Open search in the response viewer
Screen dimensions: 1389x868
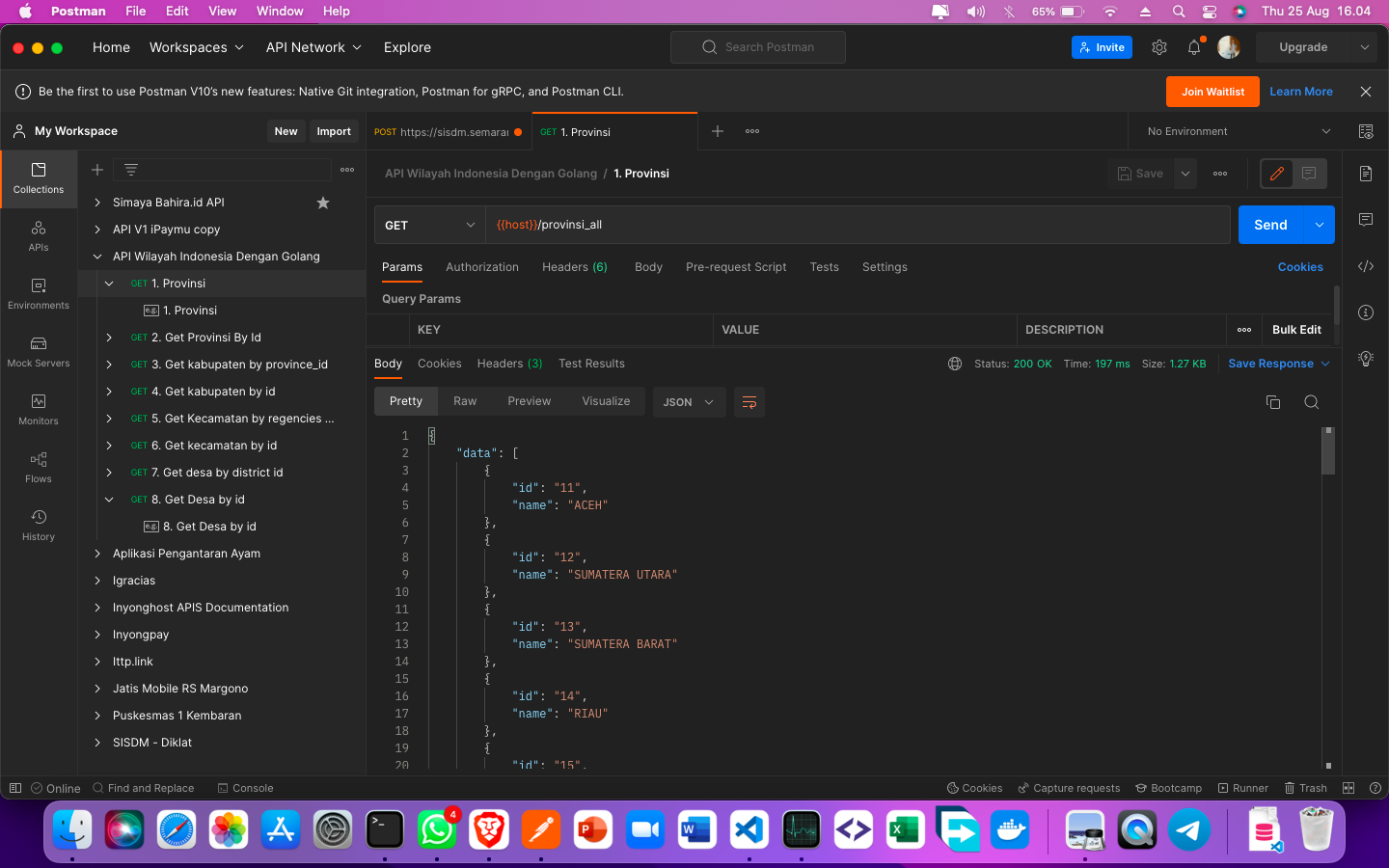tap(1312, 401)
